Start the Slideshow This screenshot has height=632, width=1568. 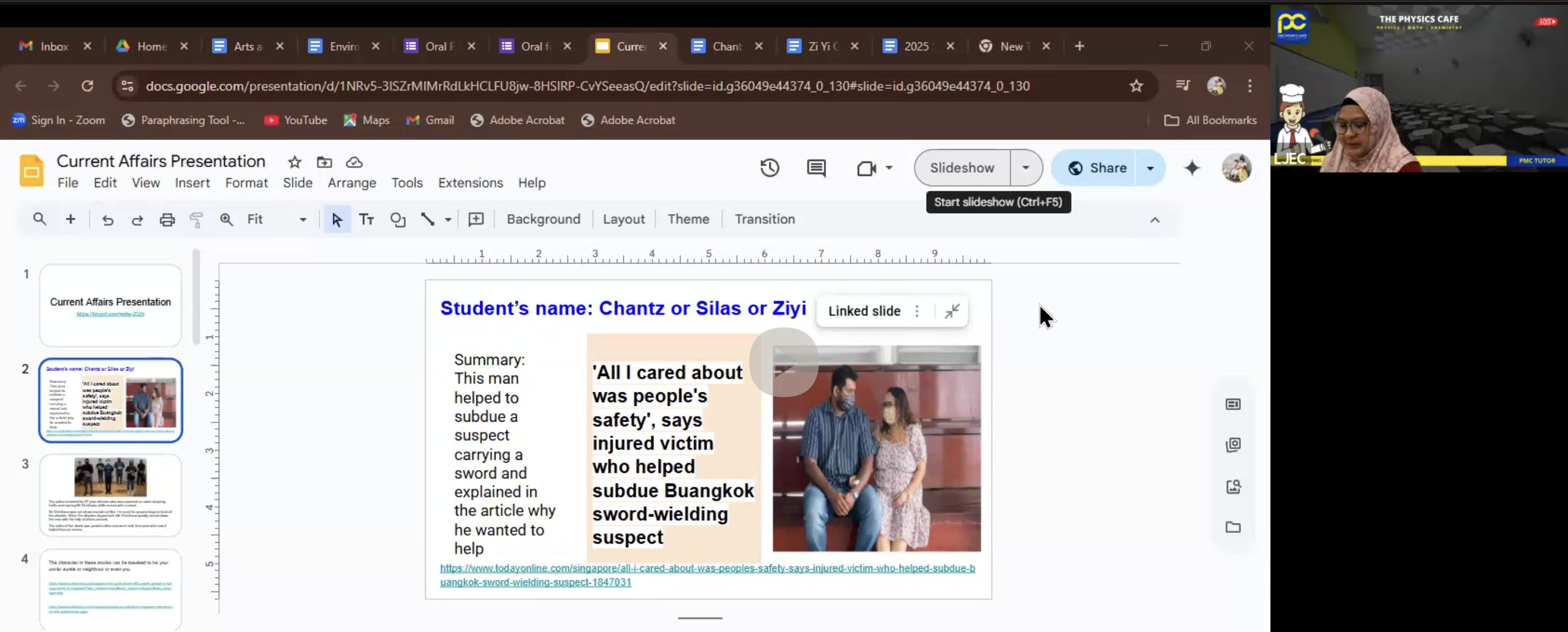(x=961, y=167)
